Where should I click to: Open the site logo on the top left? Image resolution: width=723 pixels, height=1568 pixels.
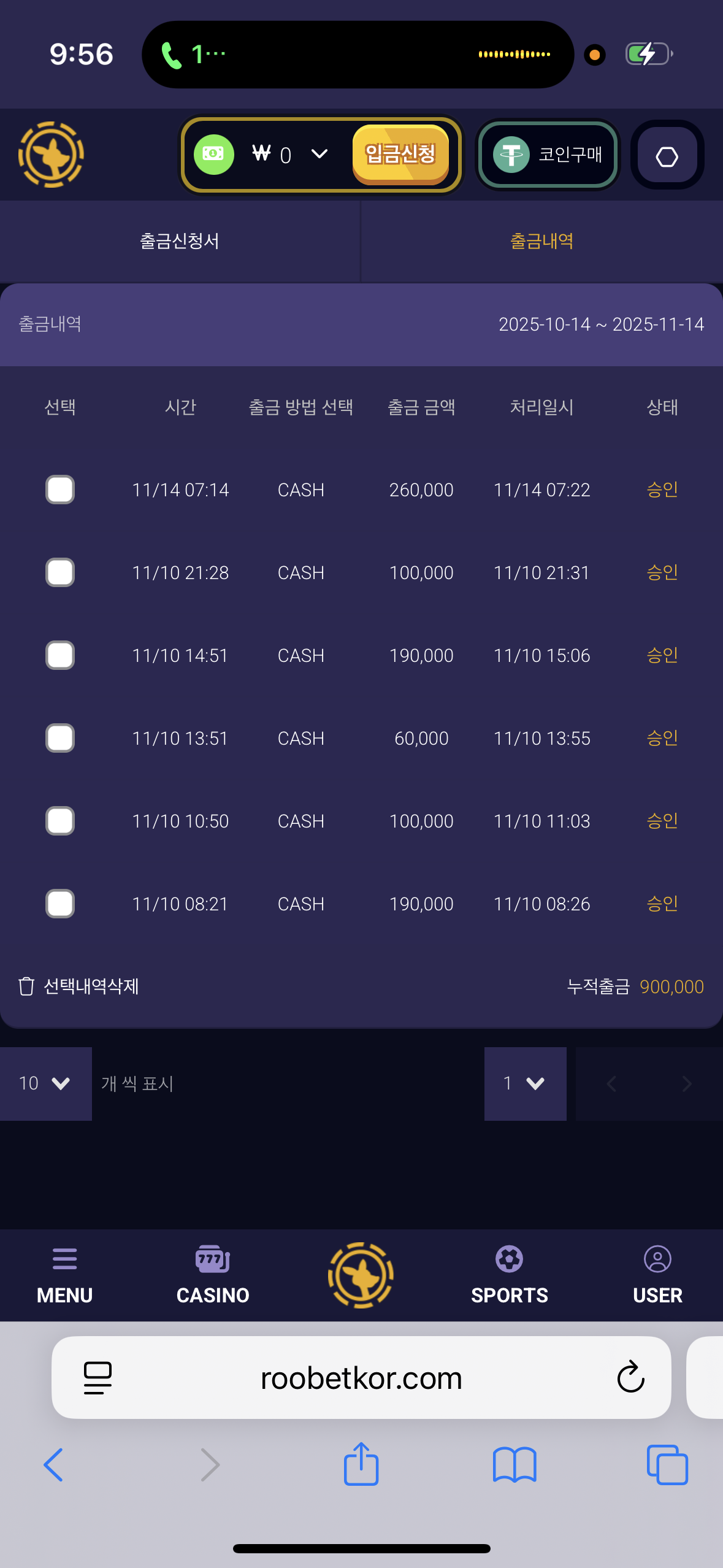[52, 155]
